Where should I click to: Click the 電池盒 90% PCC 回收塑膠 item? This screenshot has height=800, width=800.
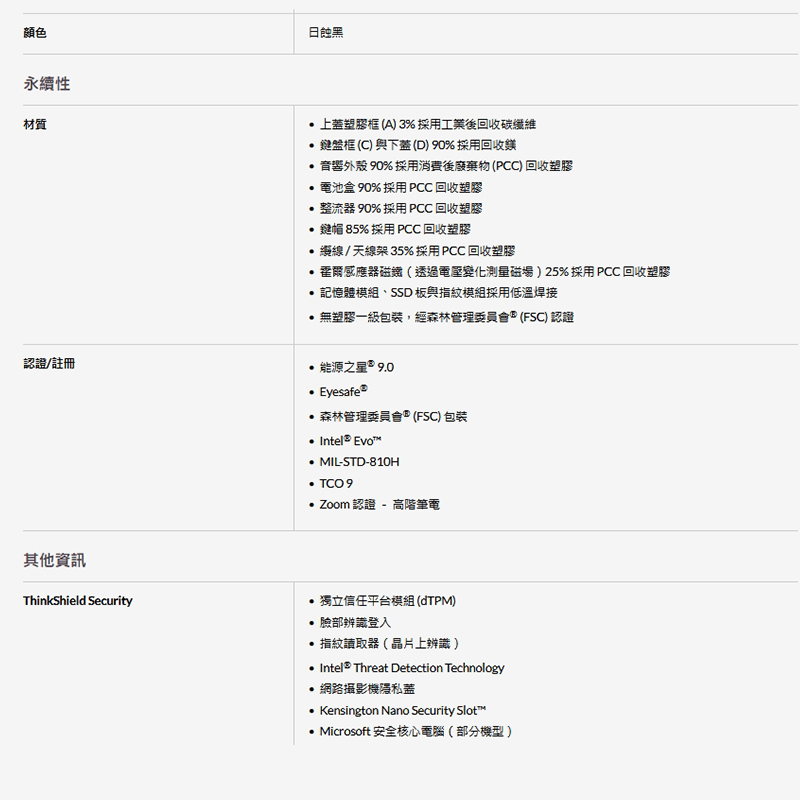401,188
